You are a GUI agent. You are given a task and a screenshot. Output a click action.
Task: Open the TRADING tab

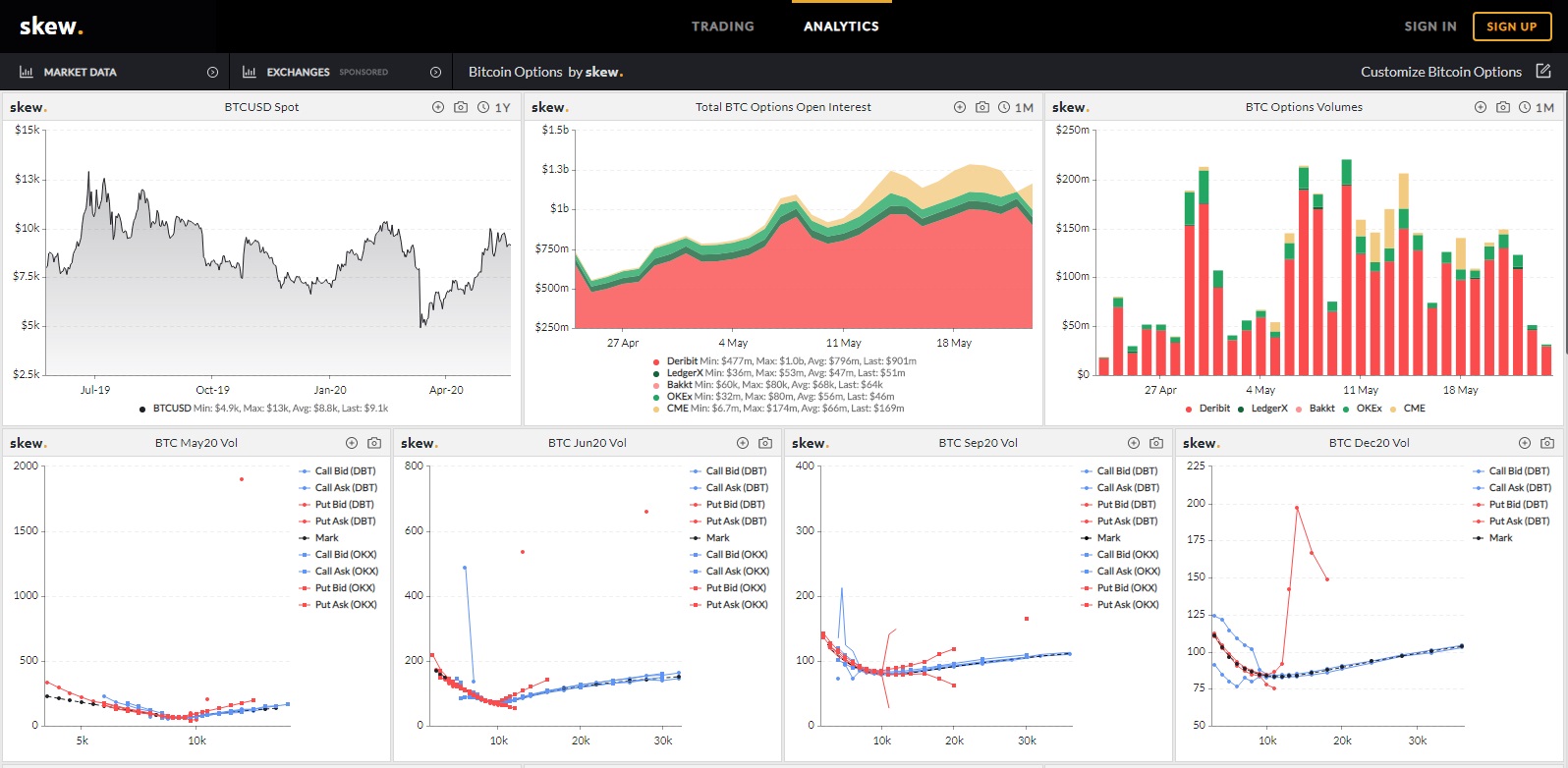[x=723, y=27]
